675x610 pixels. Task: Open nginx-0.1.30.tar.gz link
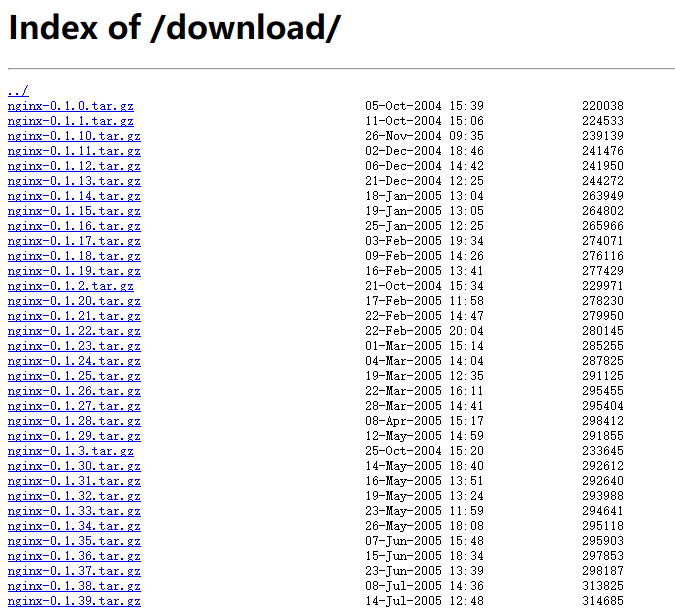(x=74, y=466)
